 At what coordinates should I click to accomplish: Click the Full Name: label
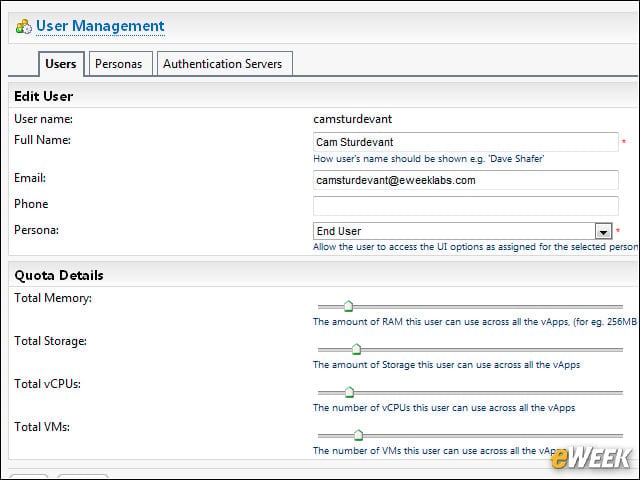point(42,140)
